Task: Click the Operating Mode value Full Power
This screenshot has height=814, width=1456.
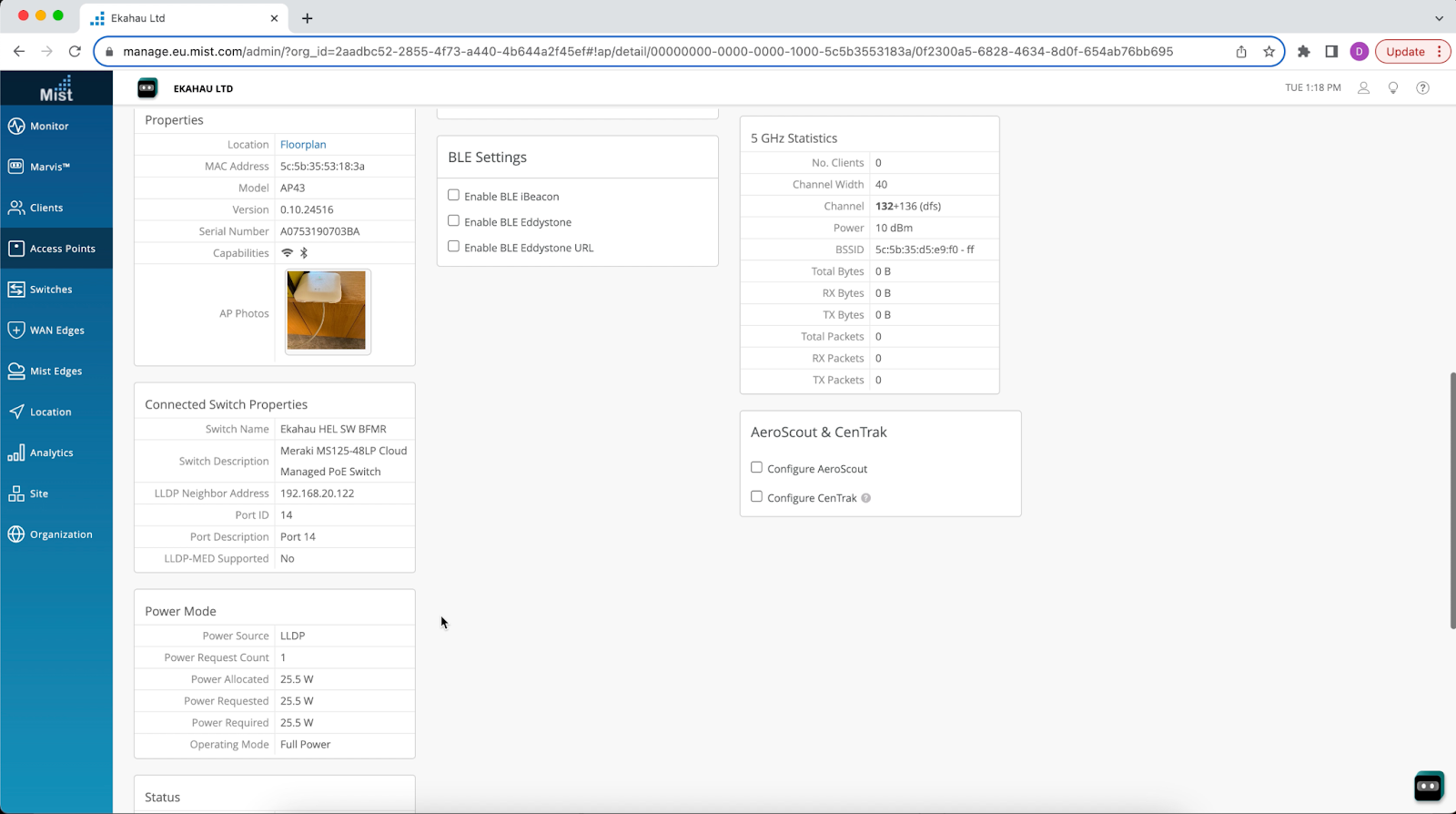Action: (x=306, y=745)
